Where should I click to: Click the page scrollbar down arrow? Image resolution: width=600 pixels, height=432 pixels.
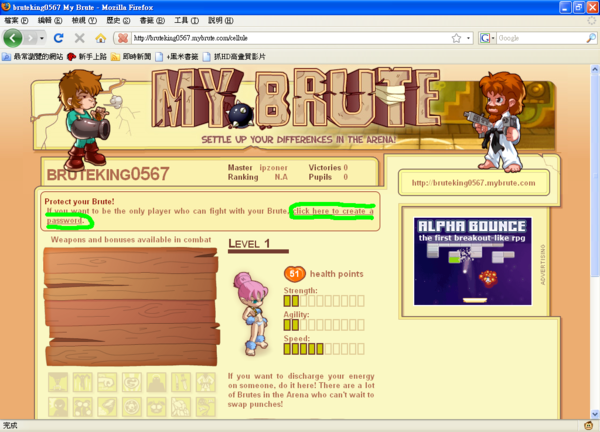pyautogui.click(x=595, y=414)
